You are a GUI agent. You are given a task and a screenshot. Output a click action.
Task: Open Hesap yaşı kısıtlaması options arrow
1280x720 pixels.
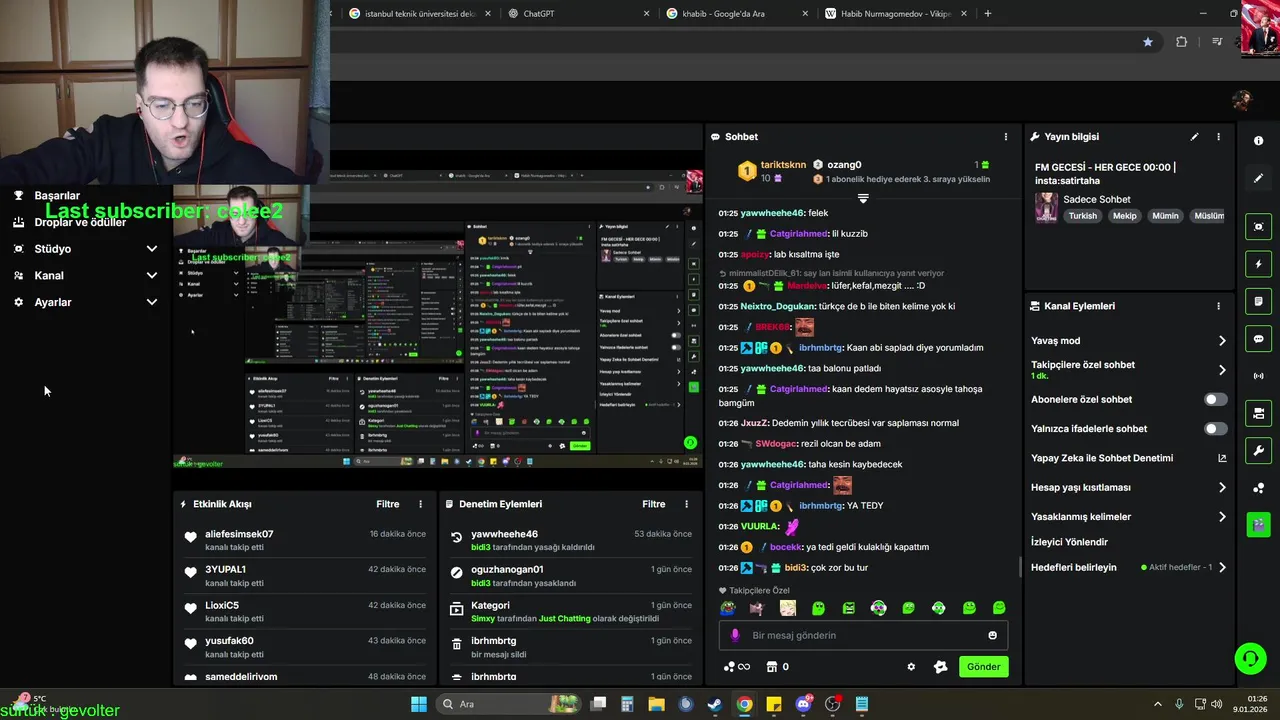coord(1222,488)
